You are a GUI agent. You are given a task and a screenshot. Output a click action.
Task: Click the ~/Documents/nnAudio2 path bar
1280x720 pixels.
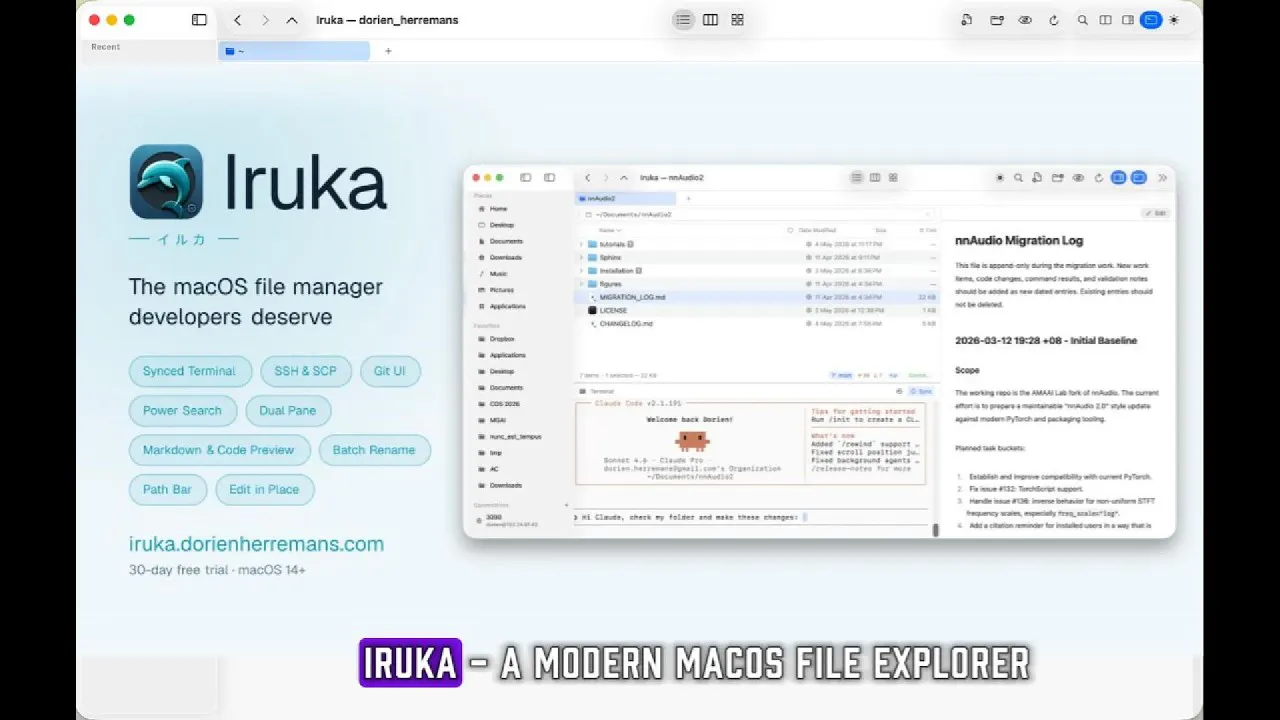757,214
